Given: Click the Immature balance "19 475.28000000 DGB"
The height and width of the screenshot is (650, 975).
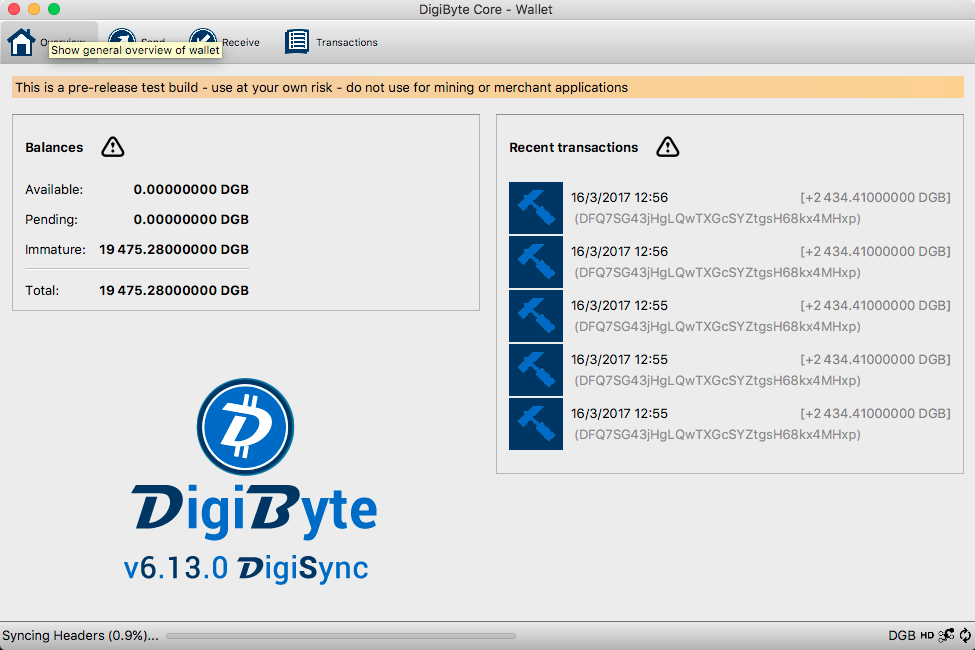Looking at the screenshot, I should pyautogui.click(x=174, y=249).
